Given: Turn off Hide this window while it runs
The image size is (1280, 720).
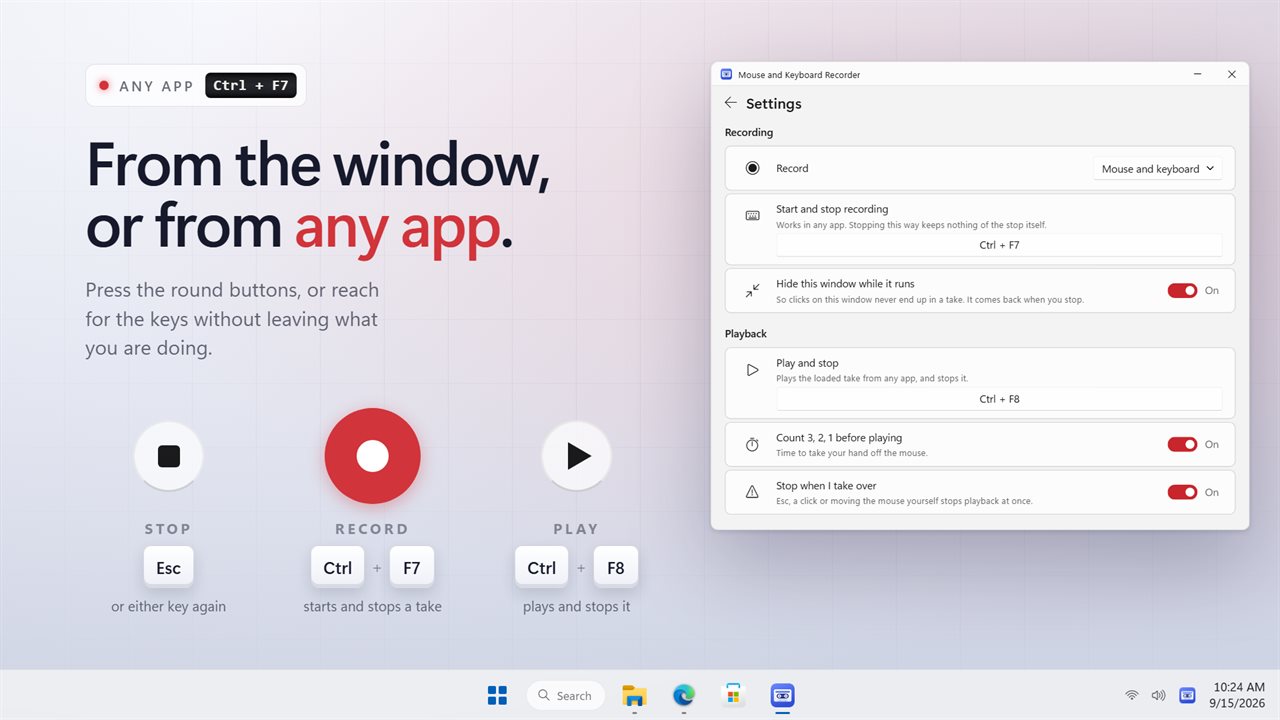Looking at the screenshot, I should click(x=1182, y=291).
